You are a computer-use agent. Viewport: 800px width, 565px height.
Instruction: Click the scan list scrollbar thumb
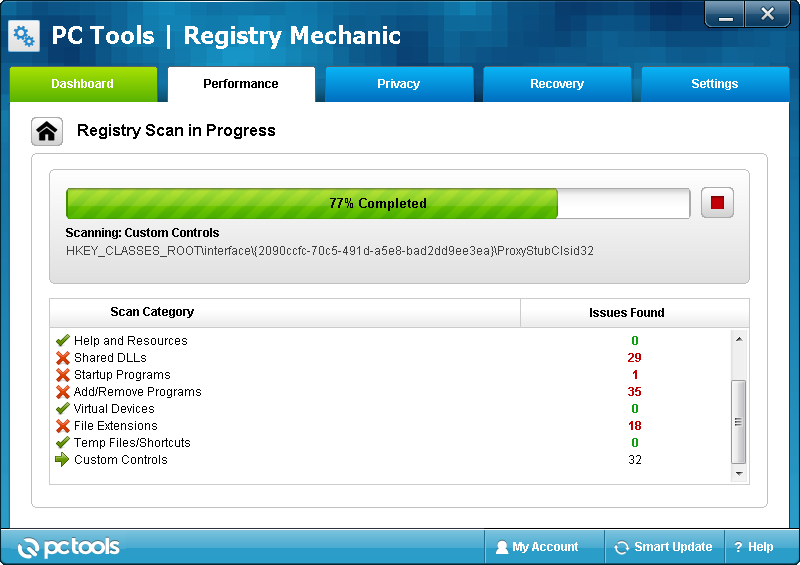coord(738,422)
